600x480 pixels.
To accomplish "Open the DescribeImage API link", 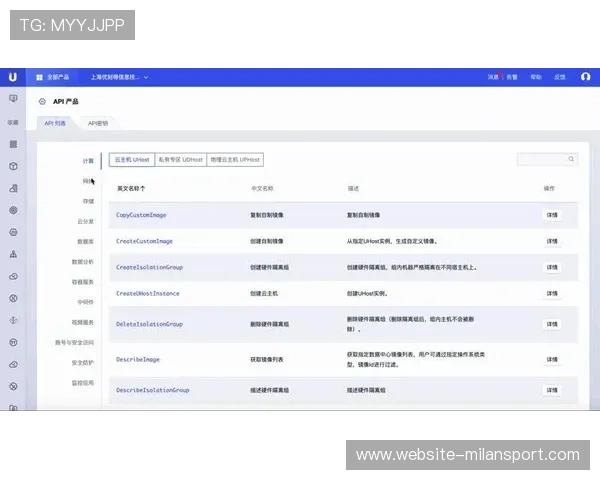I will tap(138, 359).
